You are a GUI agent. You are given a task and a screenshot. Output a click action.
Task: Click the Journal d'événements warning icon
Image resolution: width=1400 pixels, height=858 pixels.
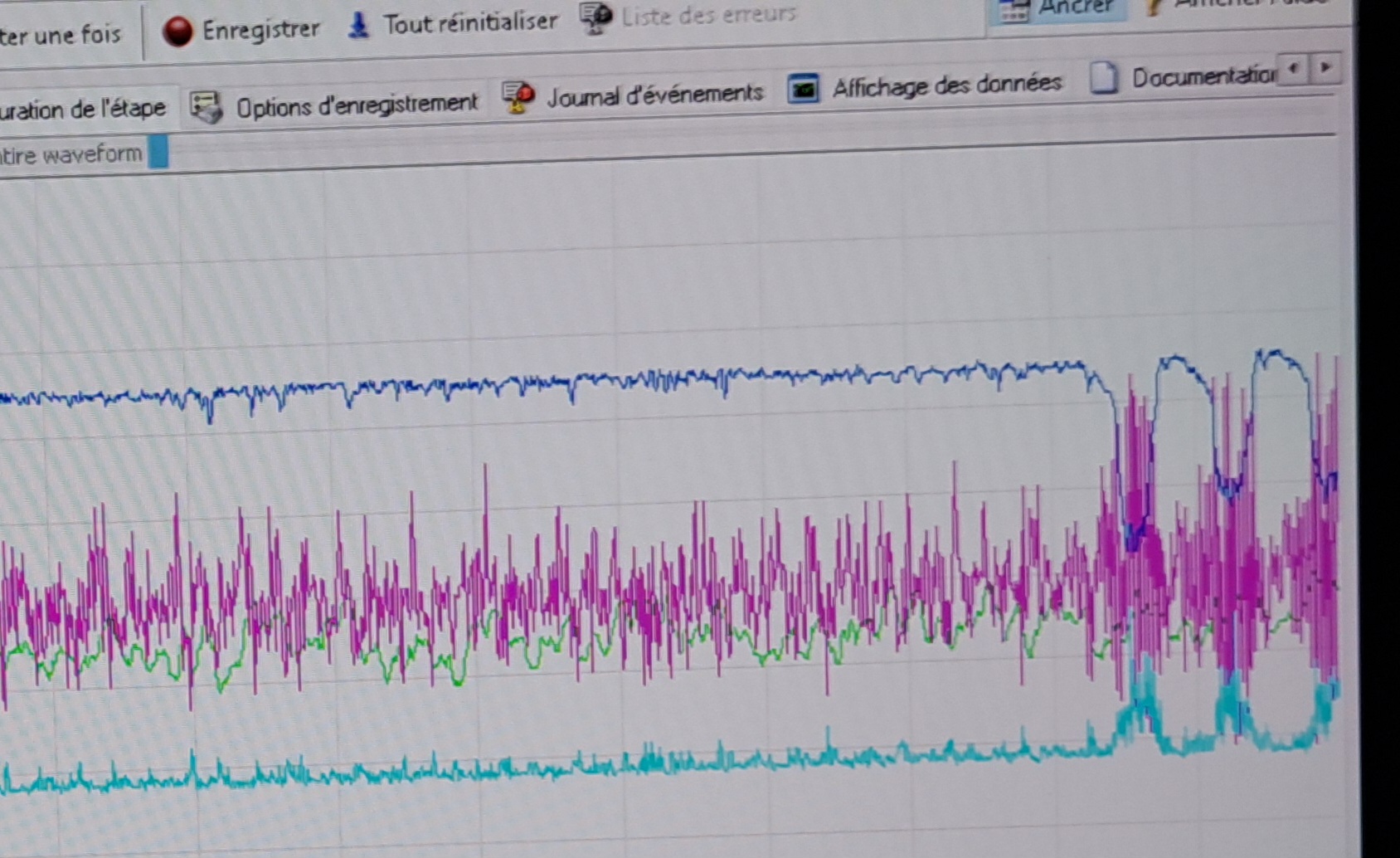coord(518,97)
